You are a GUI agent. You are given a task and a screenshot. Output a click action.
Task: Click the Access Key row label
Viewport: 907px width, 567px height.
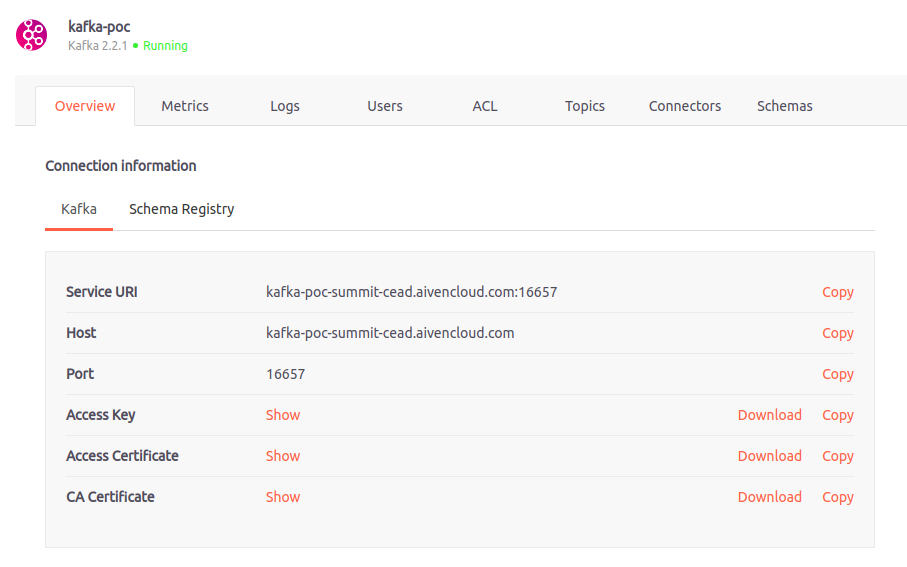click(x=101, y=415)
